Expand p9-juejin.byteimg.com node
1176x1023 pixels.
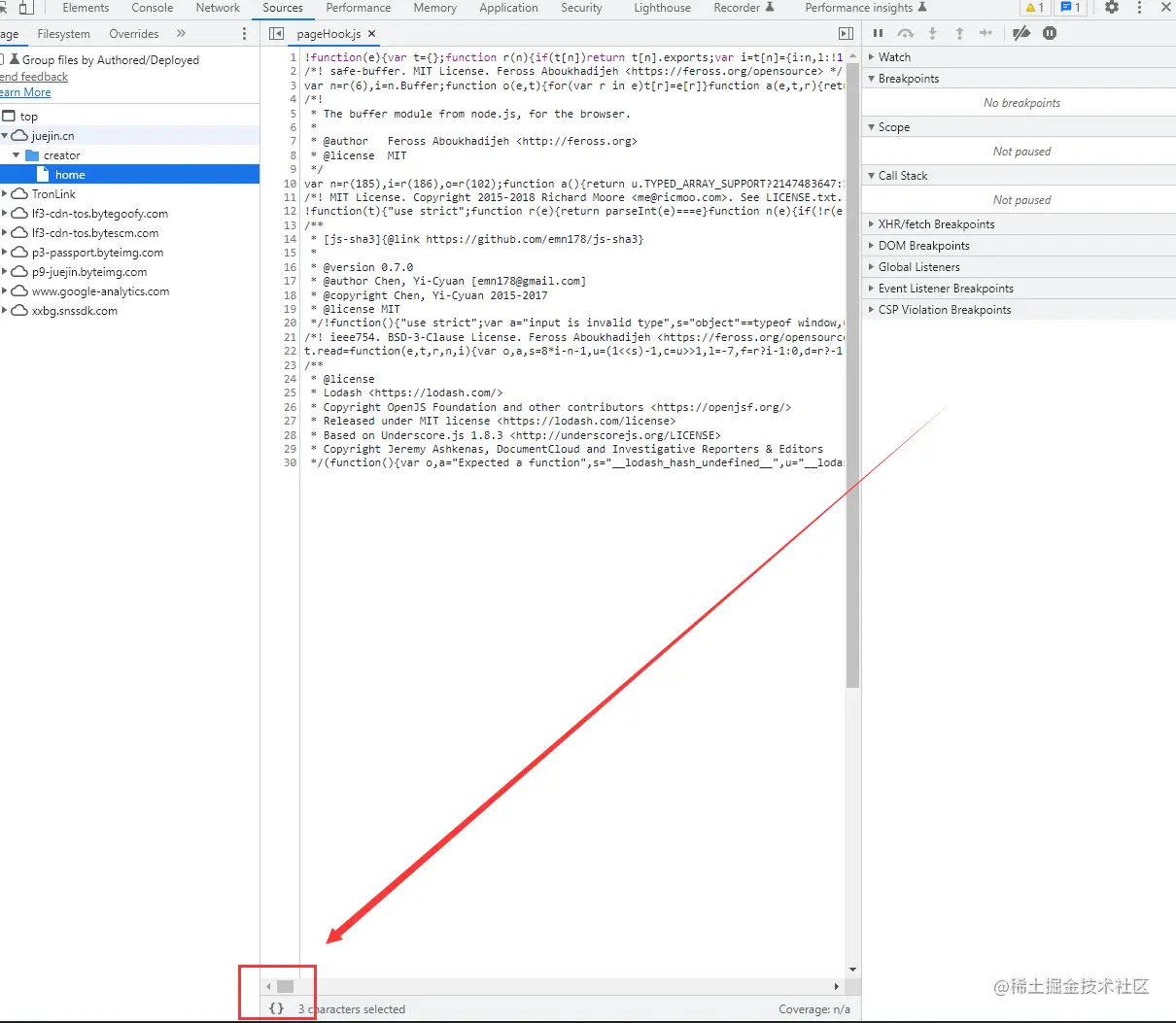pos(5,272)
